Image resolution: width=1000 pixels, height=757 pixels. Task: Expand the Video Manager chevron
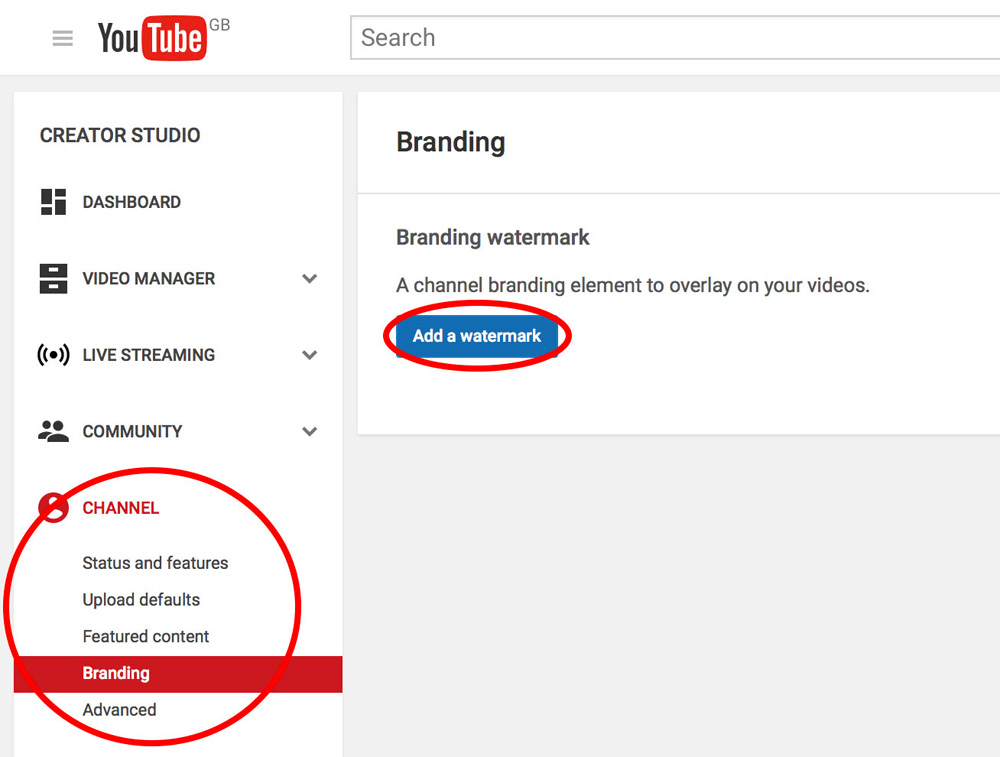tap(309, 279)
